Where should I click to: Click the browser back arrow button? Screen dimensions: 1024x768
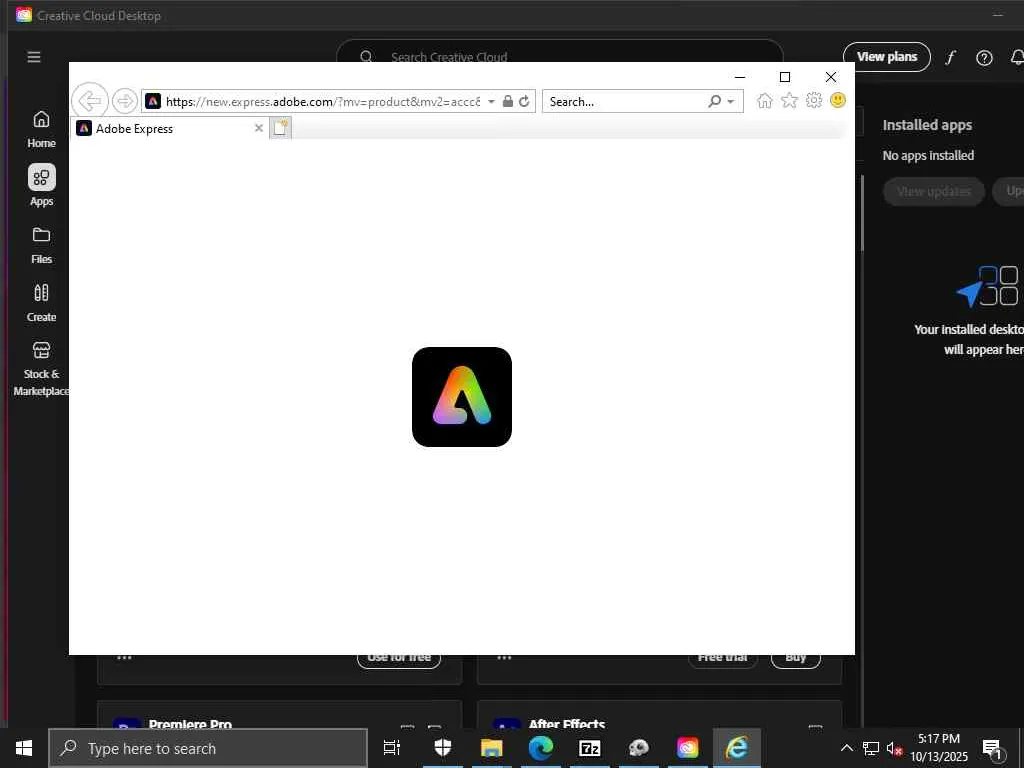pyautogui.click(x=90, y=101)
